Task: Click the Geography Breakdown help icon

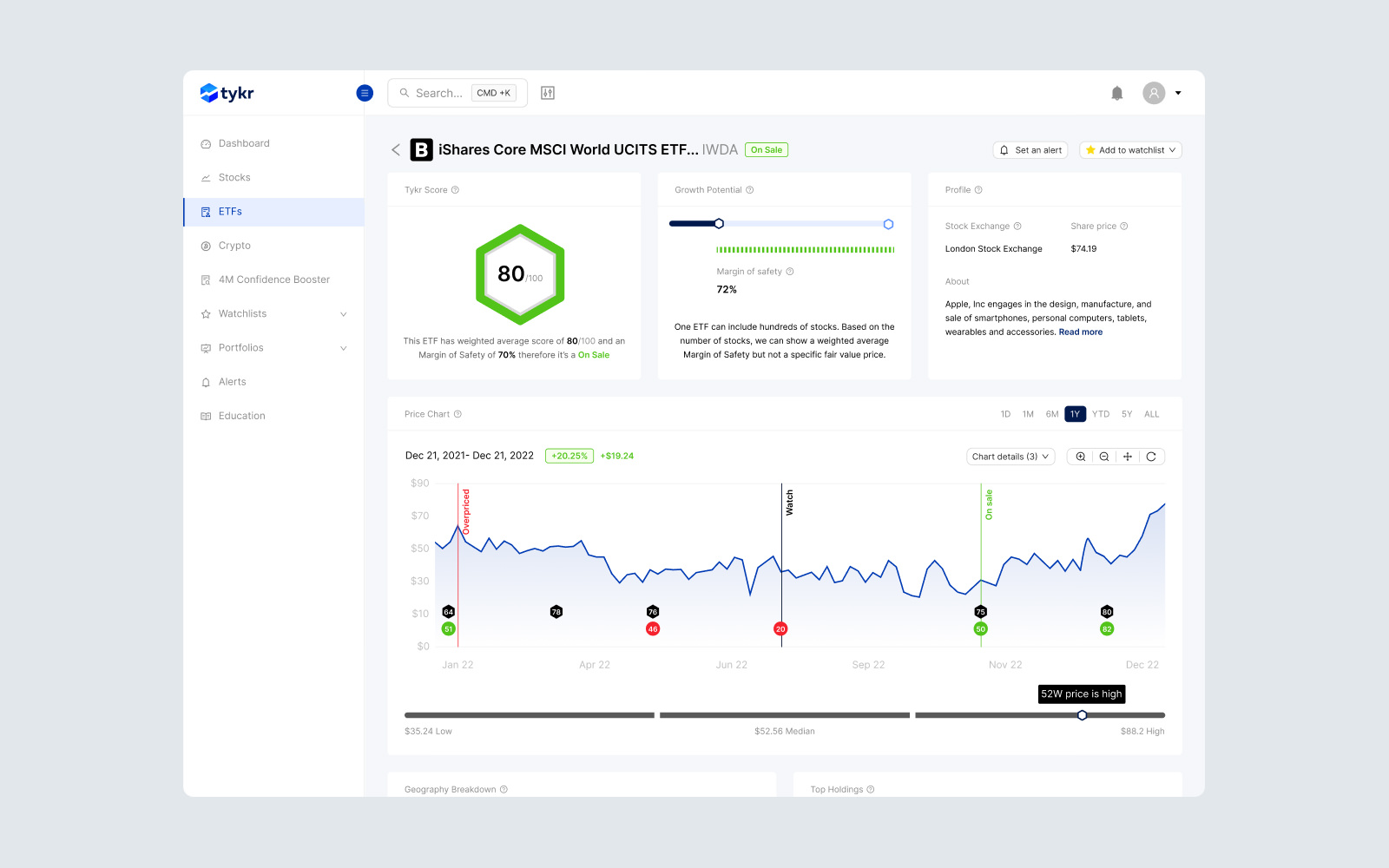Action: point(504,790)
